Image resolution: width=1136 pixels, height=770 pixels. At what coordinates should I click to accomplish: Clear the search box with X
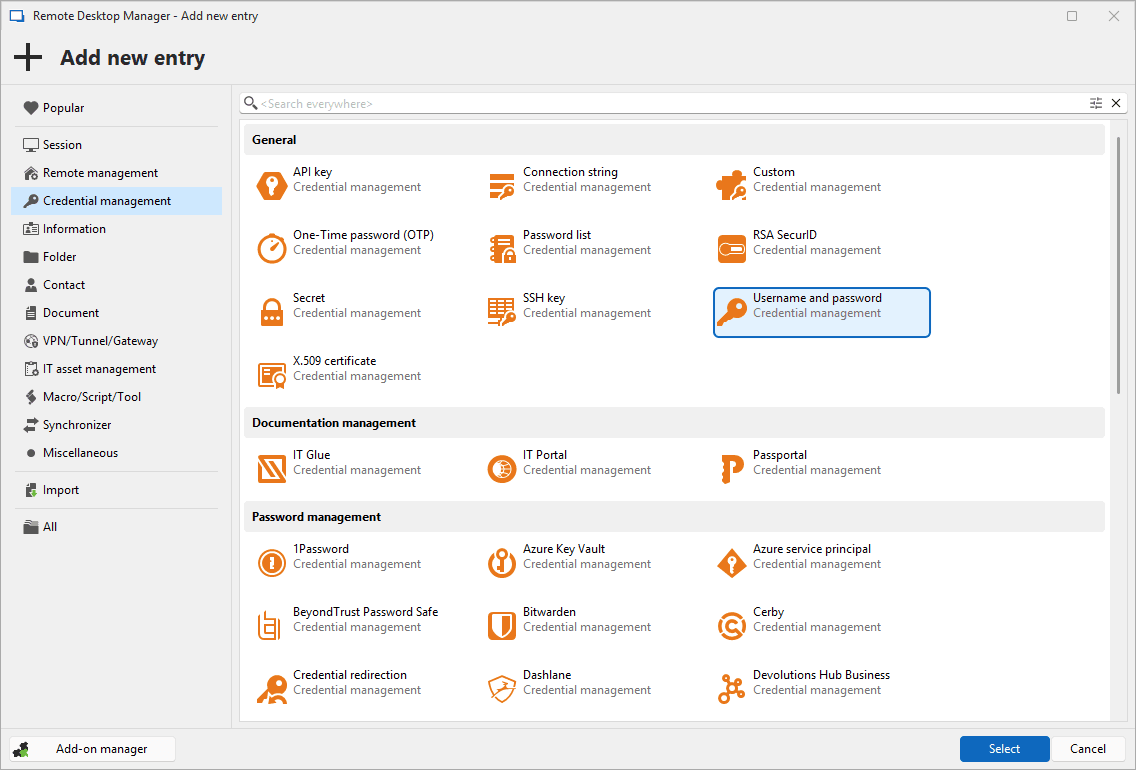tap(1116, 103)
